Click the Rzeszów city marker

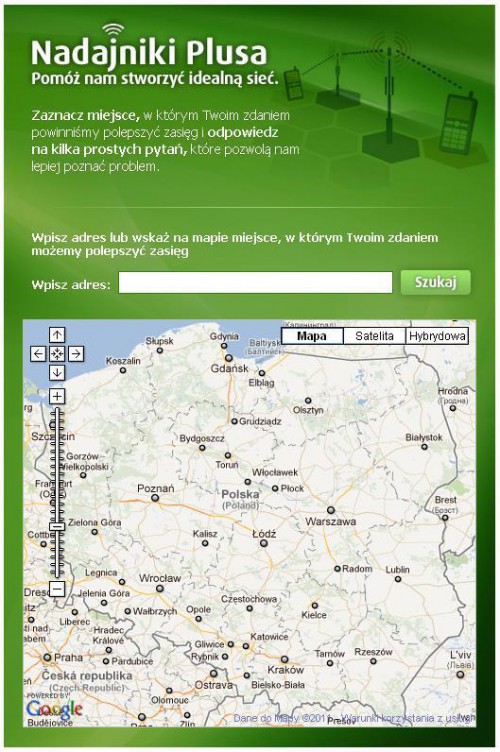373,661
